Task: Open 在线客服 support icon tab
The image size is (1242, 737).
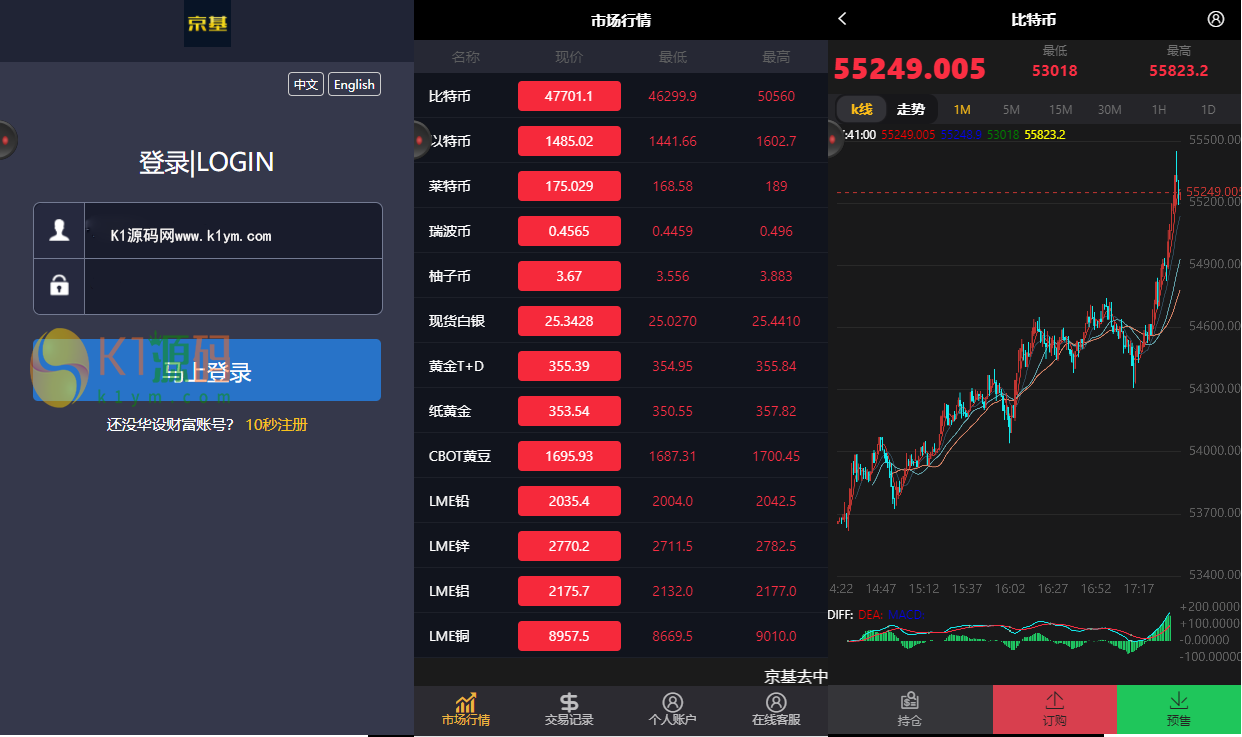Action: [776, 702]
